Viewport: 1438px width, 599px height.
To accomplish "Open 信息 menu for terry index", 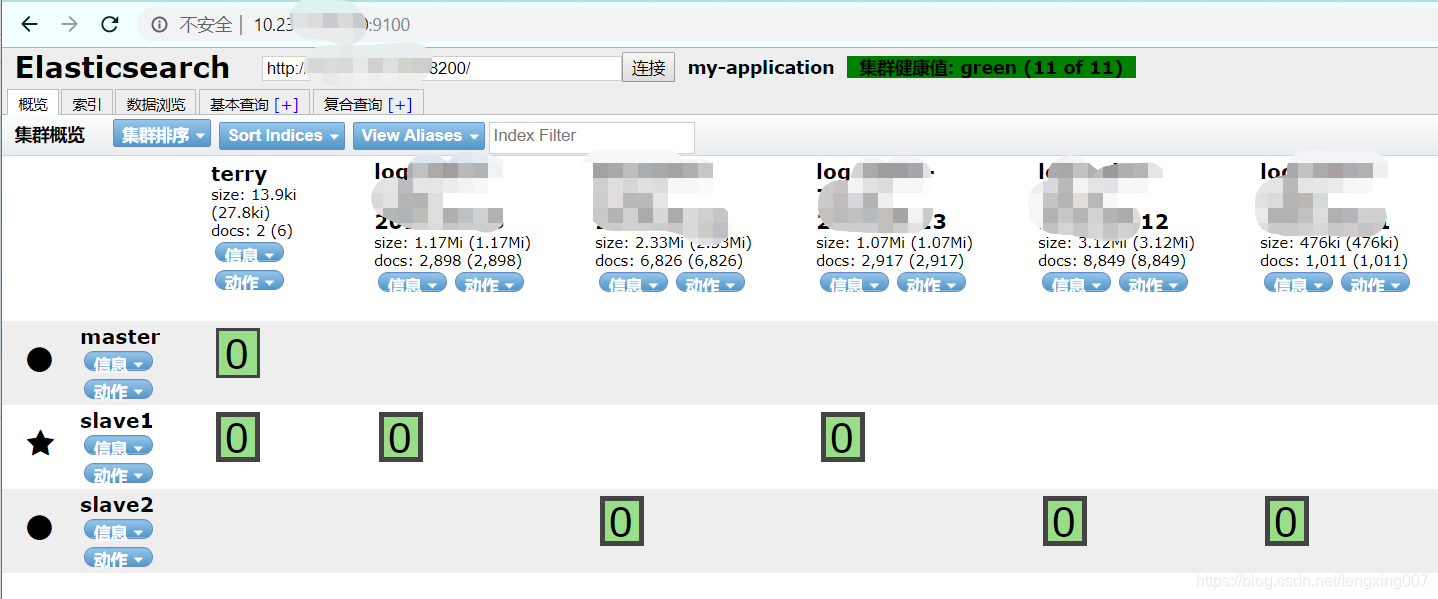I will (x=249, y=254).
